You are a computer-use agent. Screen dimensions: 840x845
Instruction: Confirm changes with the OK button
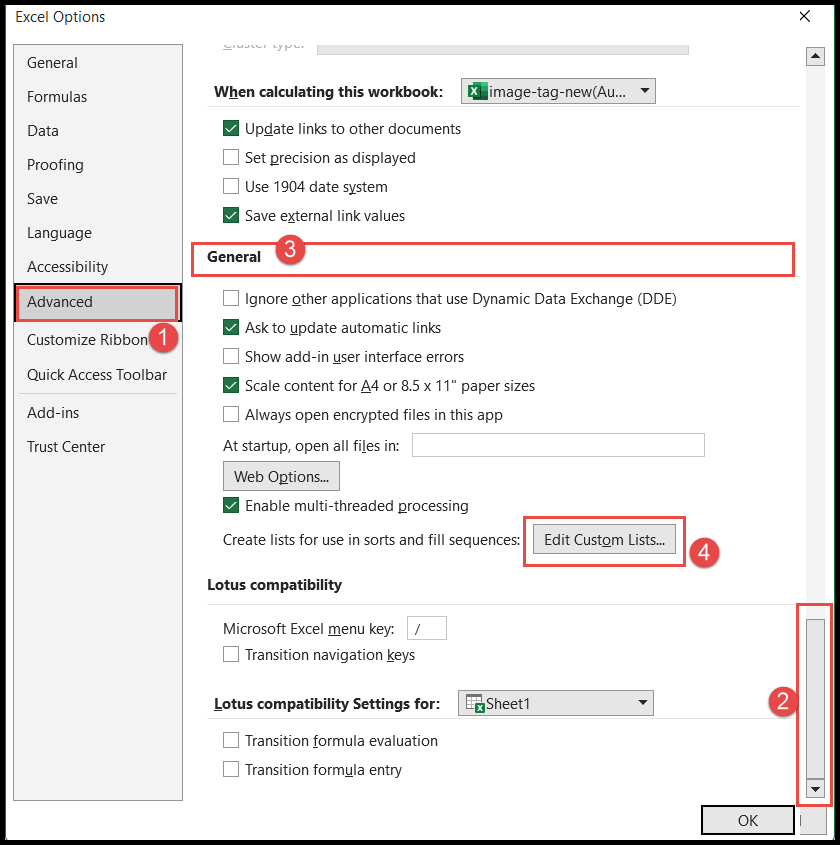click(747, 819)
